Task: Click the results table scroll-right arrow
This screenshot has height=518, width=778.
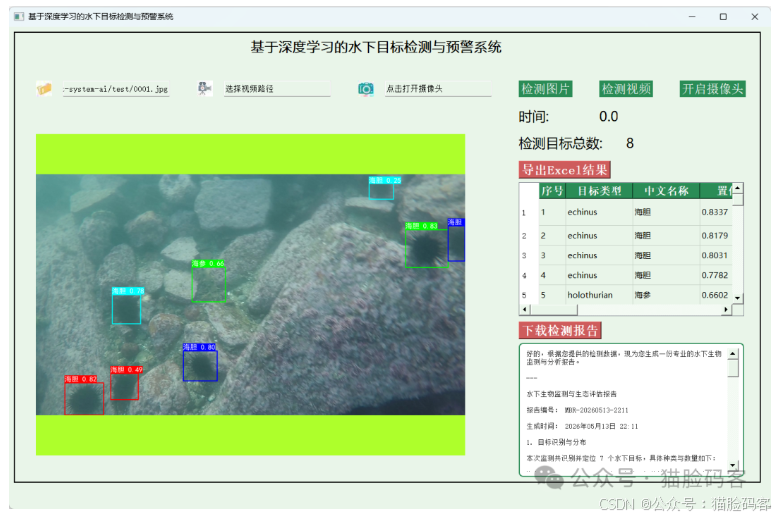Action: [x=726, y=310]
